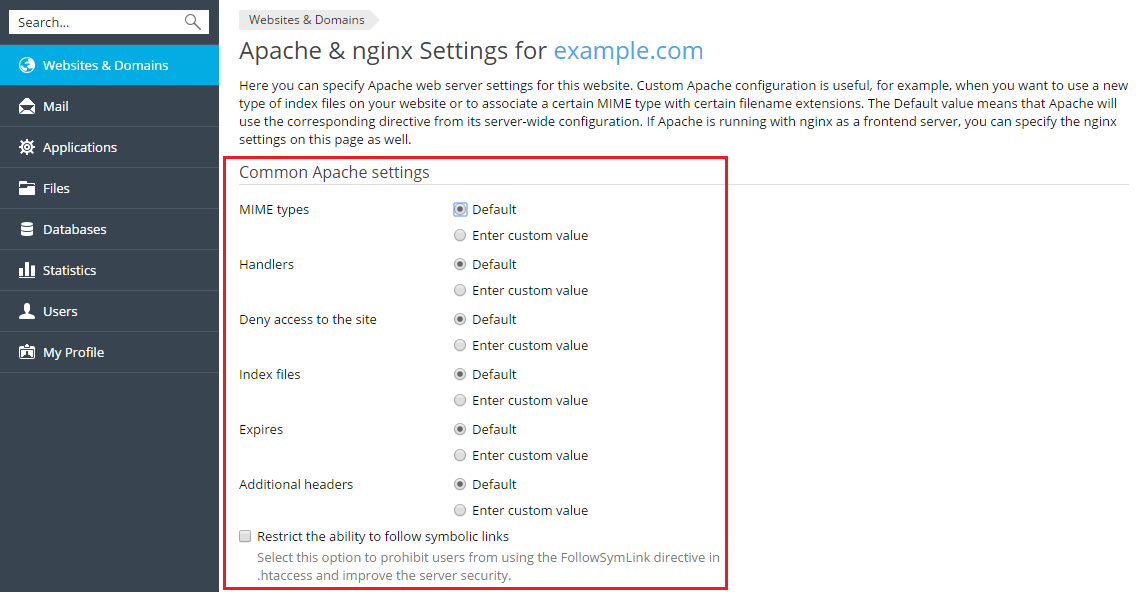
Task: Click the Applications gear icon
Action: [27, 147]
